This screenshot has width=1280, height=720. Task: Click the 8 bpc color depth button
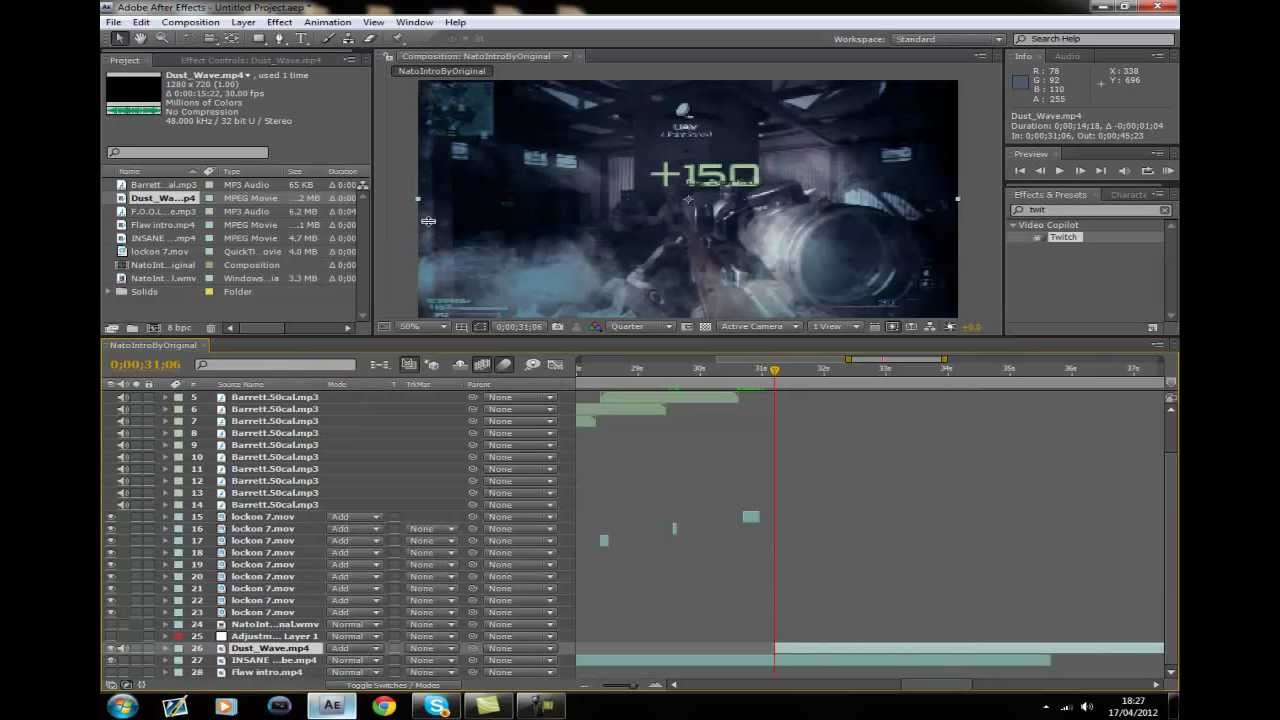[179, 328]
